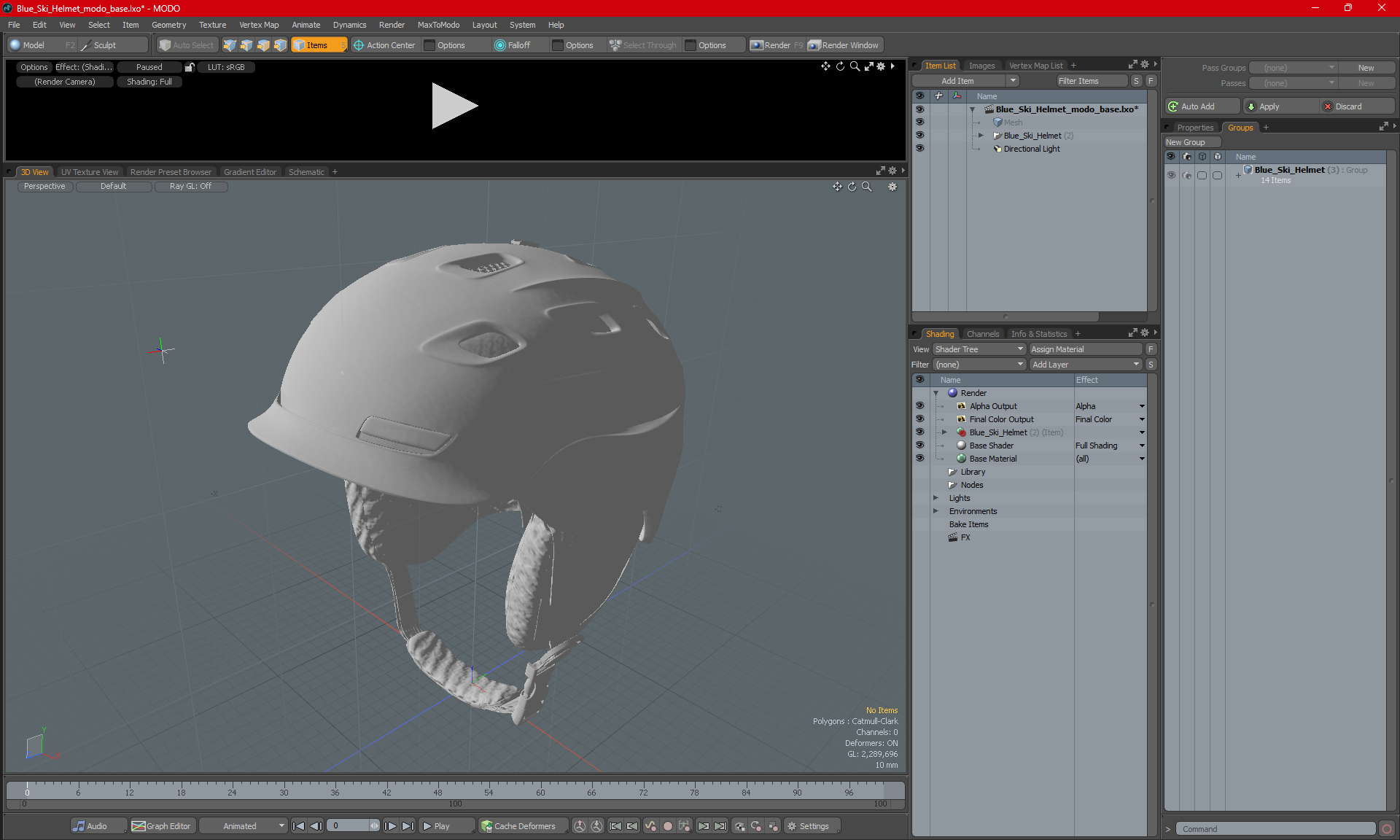Click the LUT sRGB color profile indicator
Viewport: 1400px width, 840px height.
coord(225,67)
